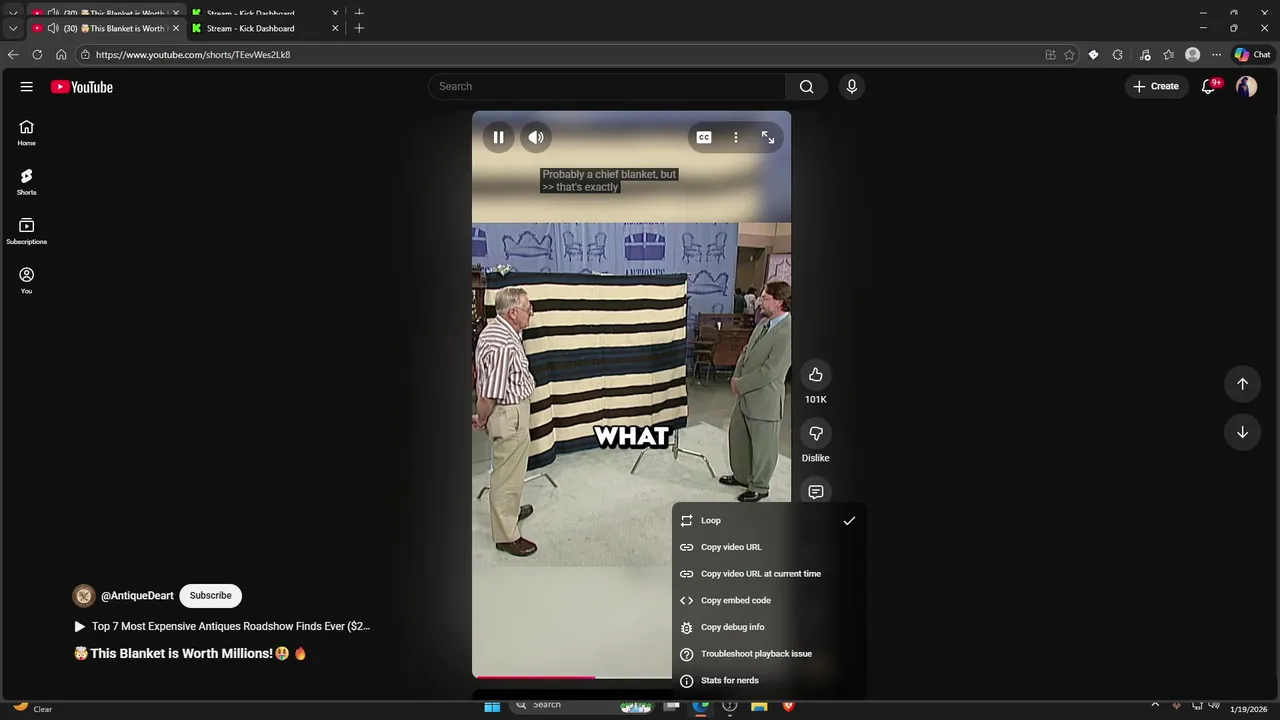Click the search magnifier button

point(806,87)
